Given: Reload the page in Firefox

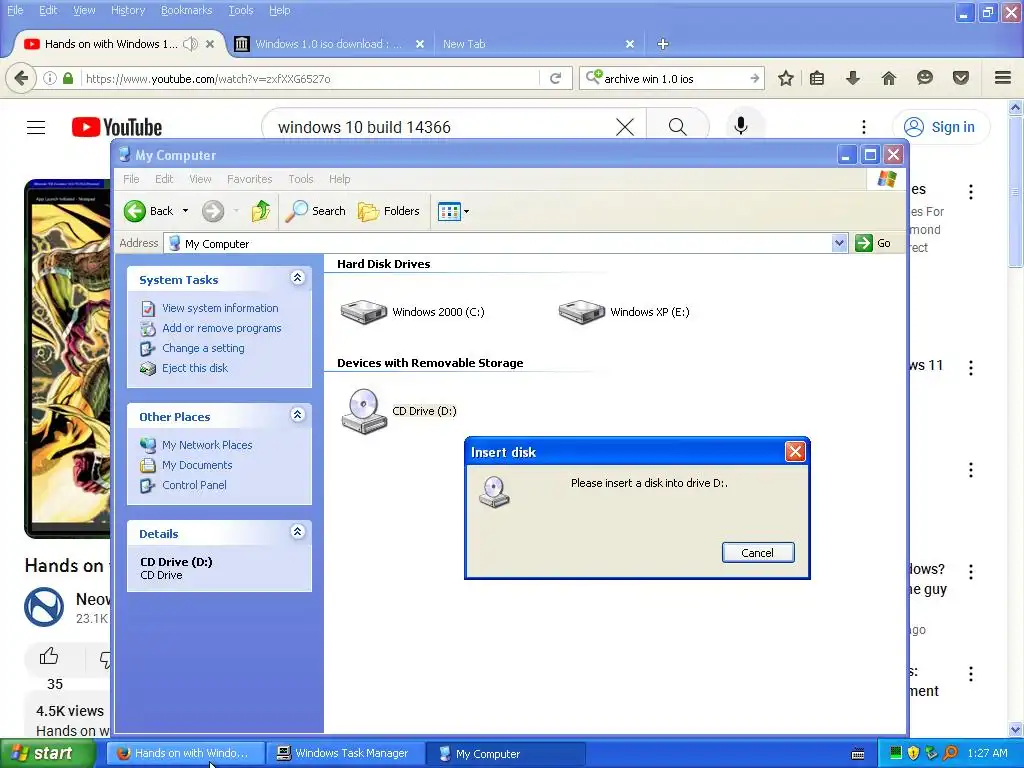Looking at the screenshot, I should coord(556,78).
